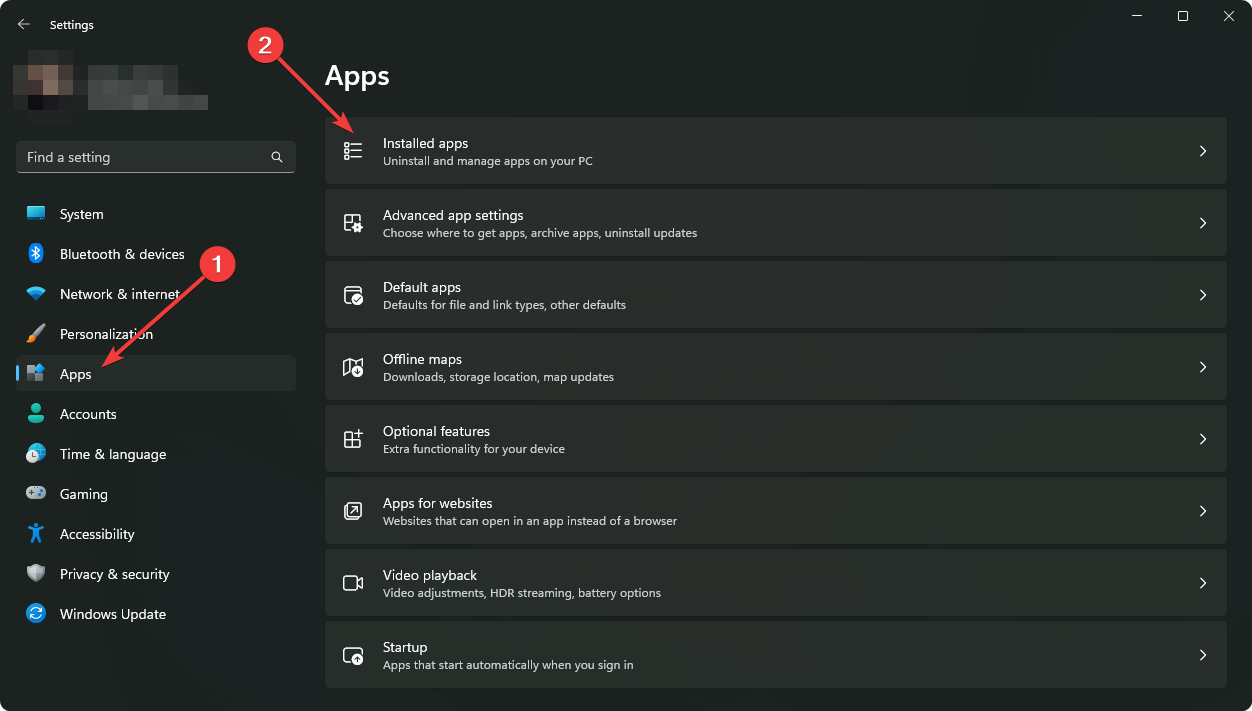The height and width of the screenshot is (711, 1252).
Task: Expand Startup with its chevron arrow
Action: (x=1203, y=655)
